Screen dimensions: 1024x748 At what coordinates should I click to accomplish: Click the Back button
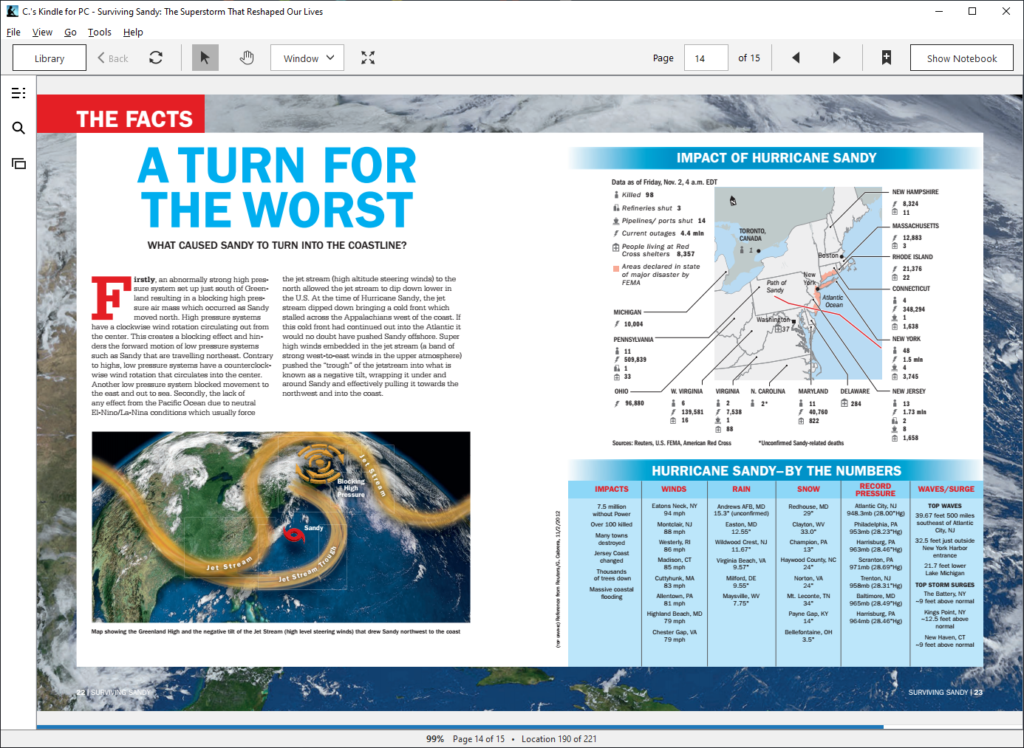click(x=113, y=57)
